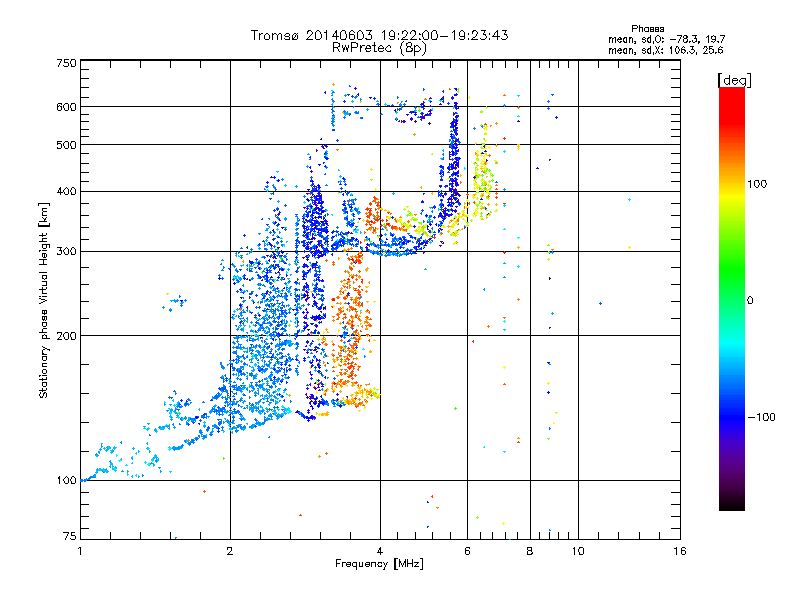Click the y-axis tick label '750'
The height and width of the screenshot is (600, 800).
[x=66, y=63]
